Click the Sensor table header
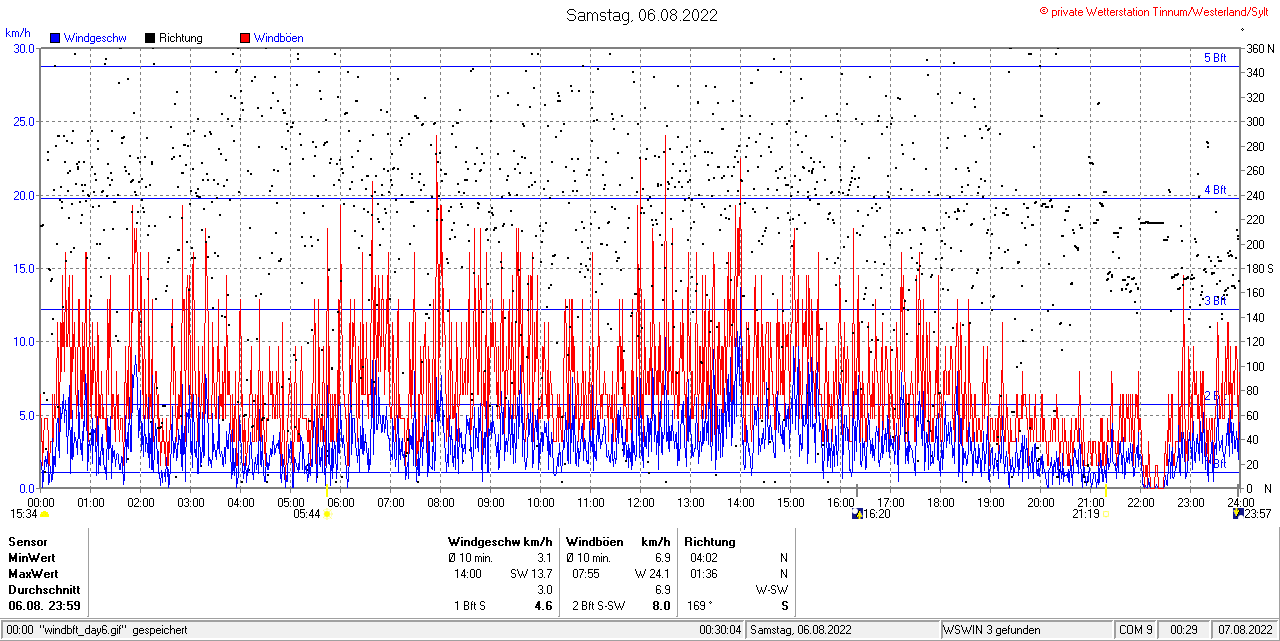 click(27, 541)
